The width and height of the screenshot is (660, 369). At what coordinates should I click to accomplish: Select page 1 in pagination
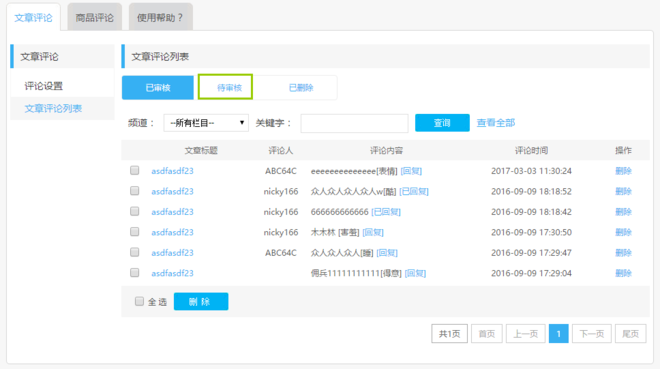559,334
